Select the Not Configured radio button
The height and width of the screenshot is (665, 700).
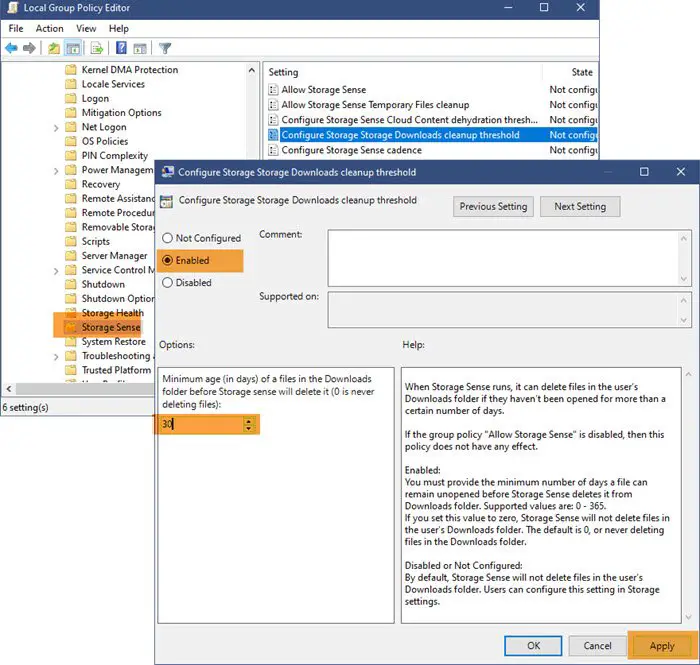167,238
